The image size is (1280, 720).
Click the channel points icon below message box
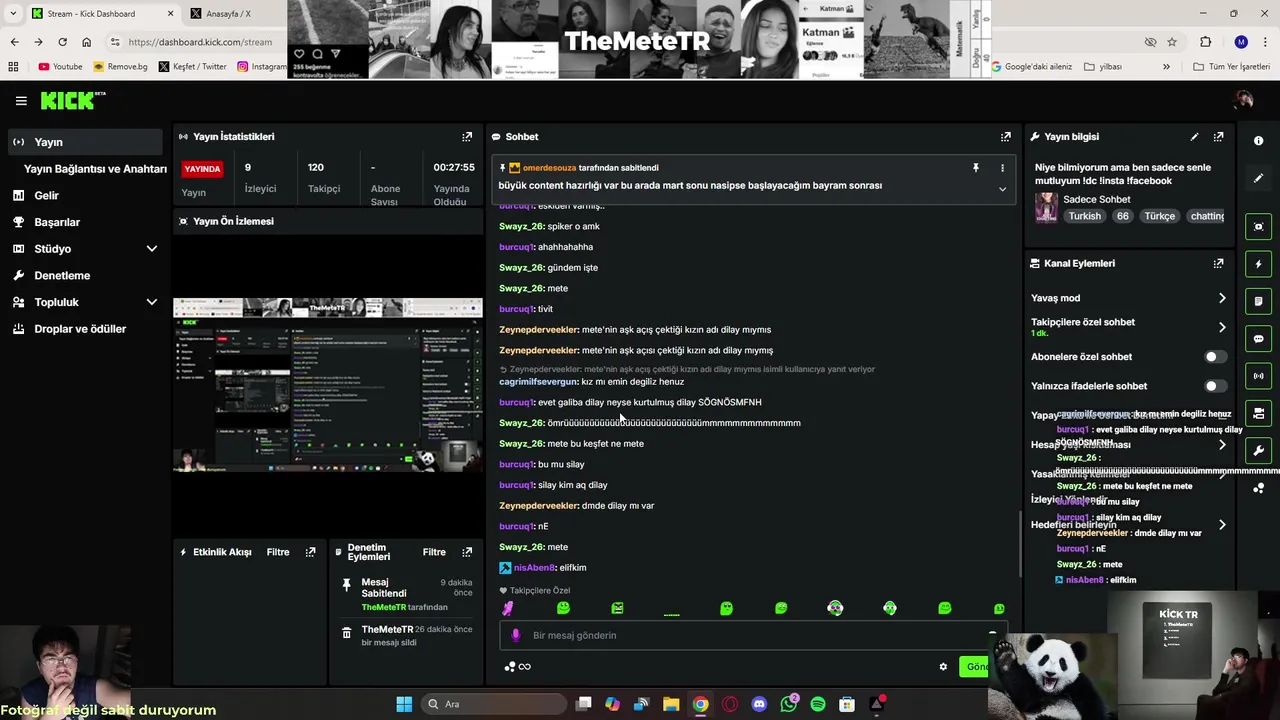click(510, 667)
